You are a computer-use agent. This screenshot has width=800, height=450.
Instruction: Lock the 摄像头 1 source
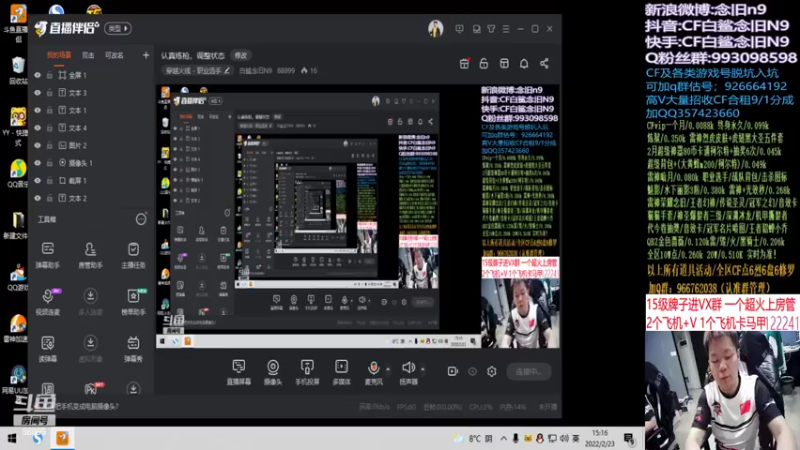[x=49, y=163]
